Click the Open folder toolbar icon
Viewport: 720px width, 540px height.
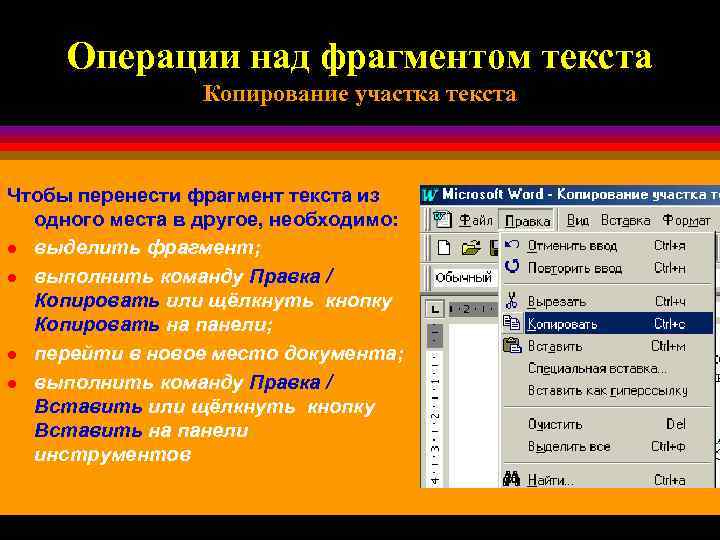tap(471, 248)
